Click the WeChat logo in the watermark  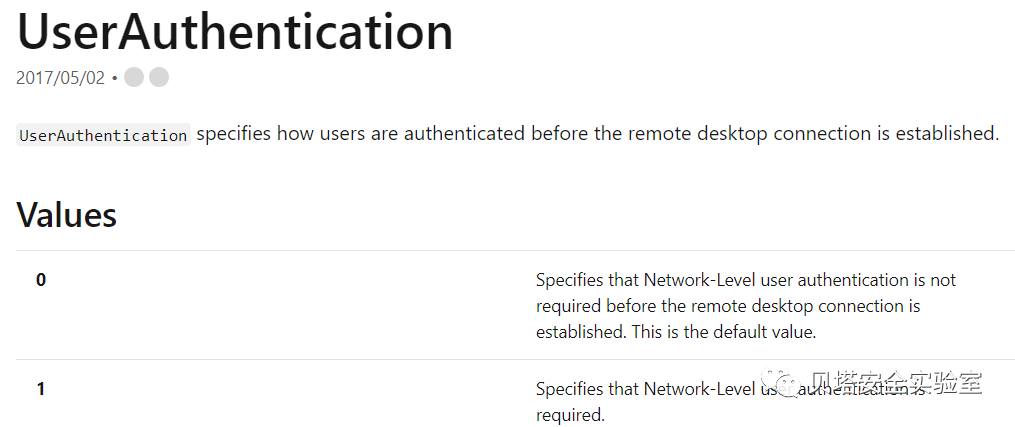784,385
